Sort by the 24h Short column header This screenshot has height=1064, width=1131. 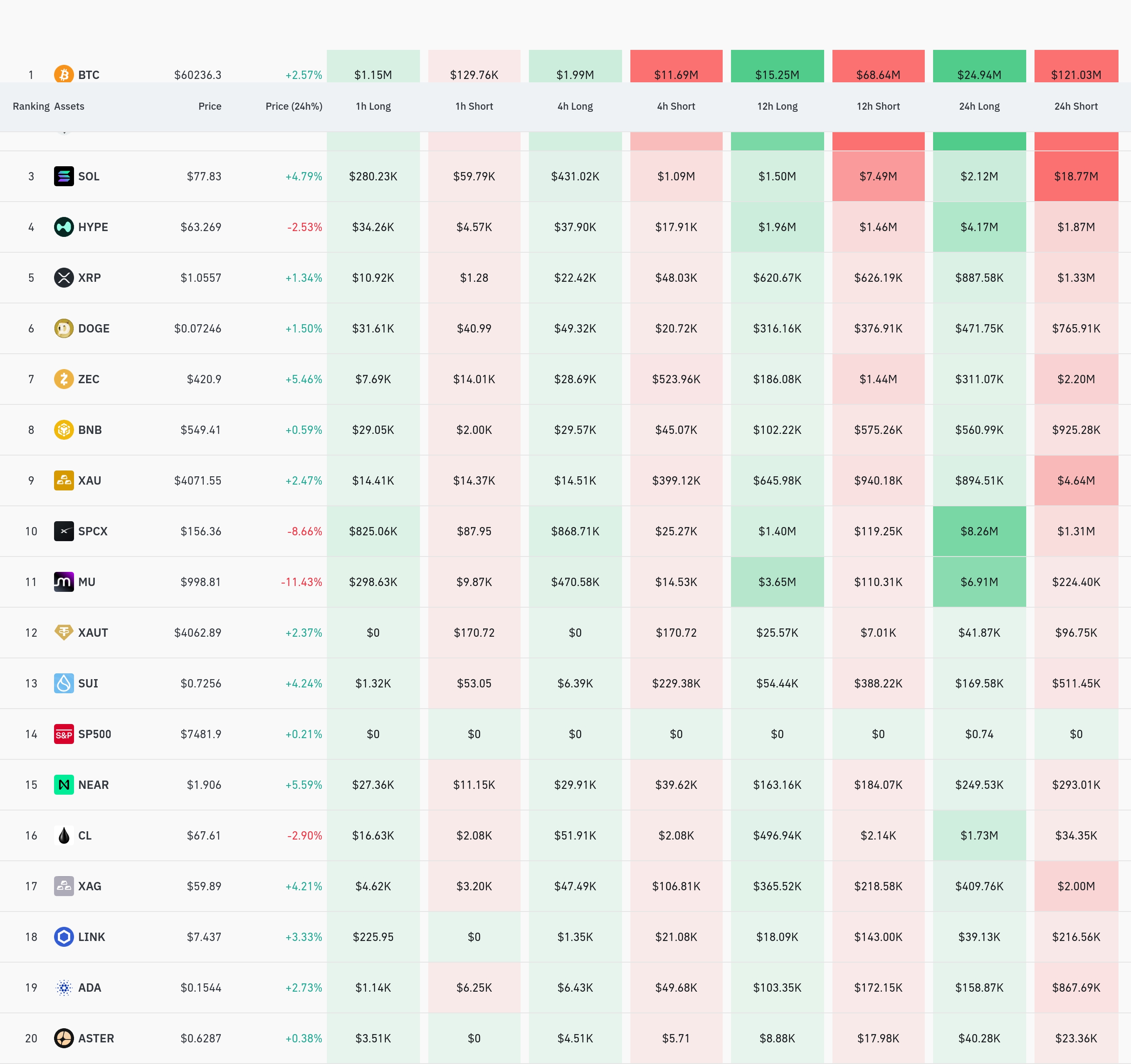point(1076,106)
